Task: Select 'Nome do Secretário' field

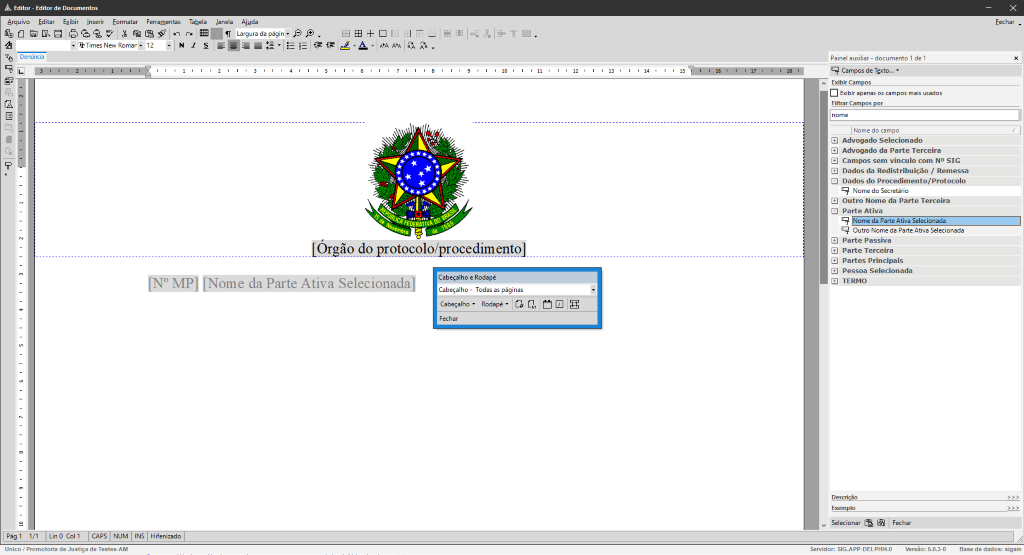Action: pos(880,191)
